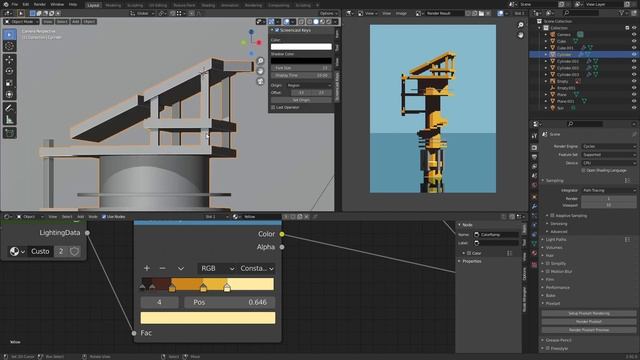
Task: Select the Measure tool in viewport toolbar
Action: (x=9, y=120)
